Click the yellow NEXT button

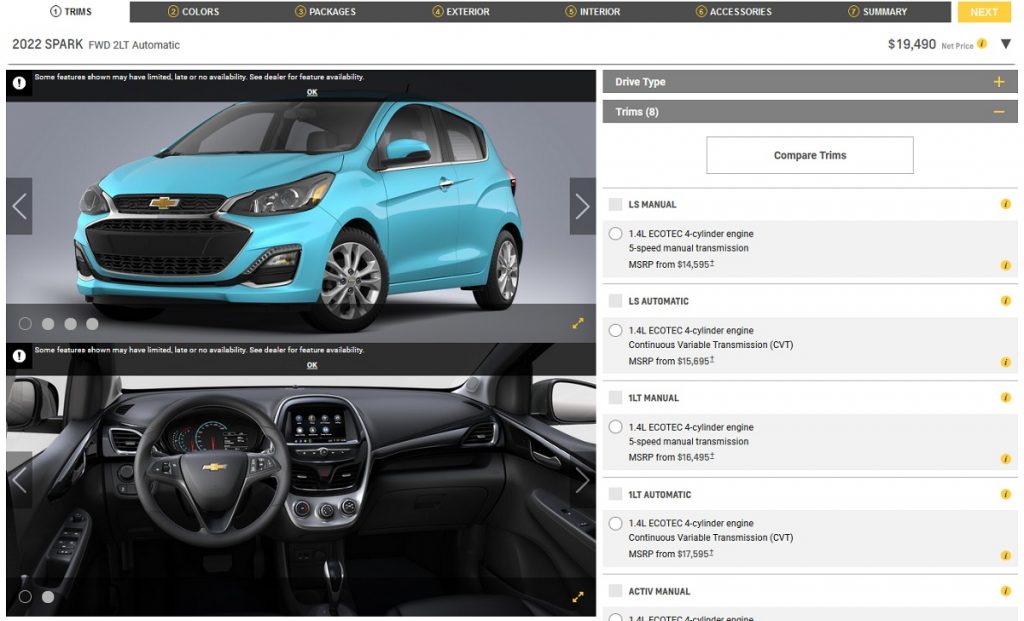point(984,12)
